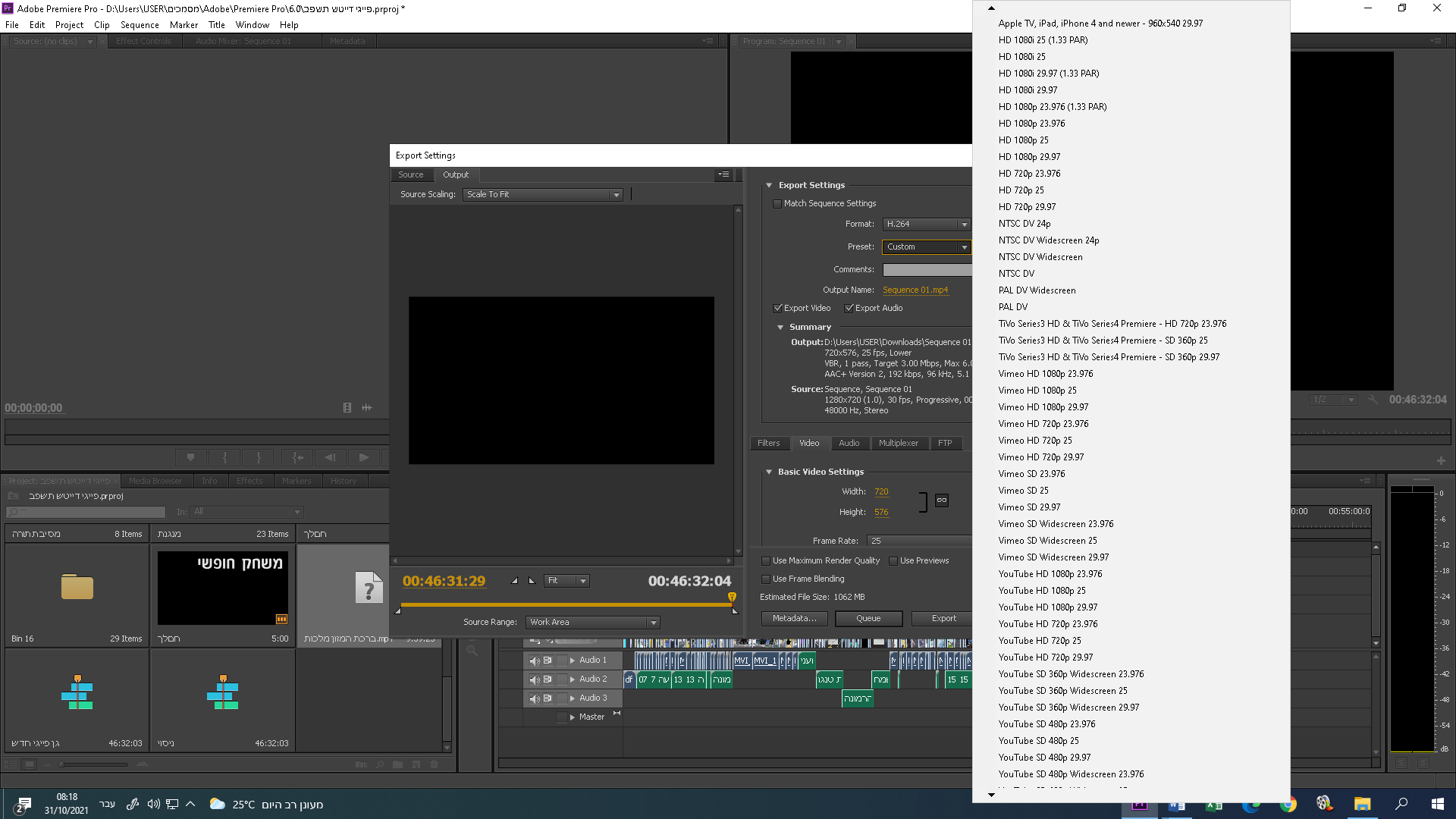Open Export Settings panel flyout menu icon
This screenshot has height=819, width=1456.
pyautogui.click(x=723, y=174)
